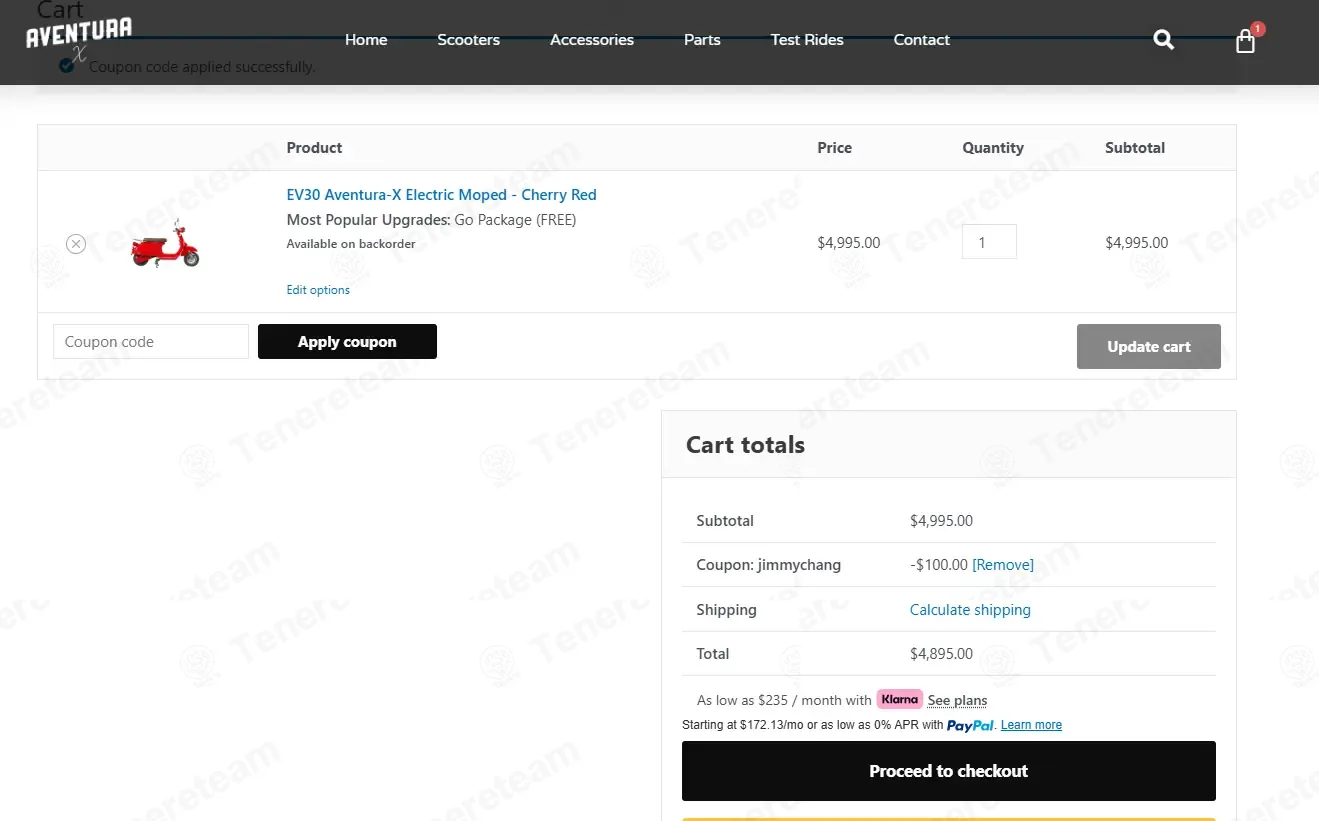This screenshot has height=821, width=1319.
Task: Click the Klarna badge
Action: [899, 699]
